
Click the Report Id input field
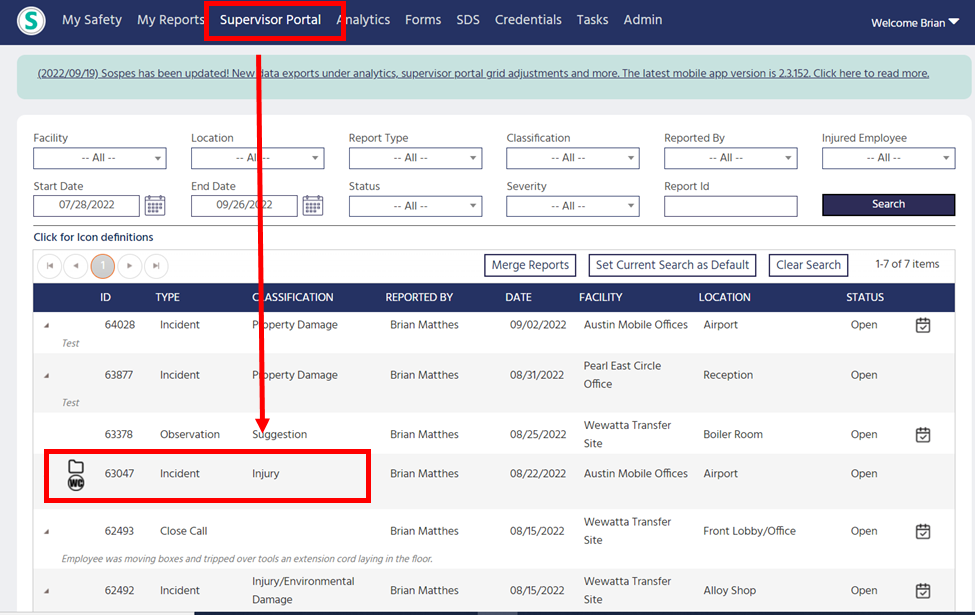731,206
